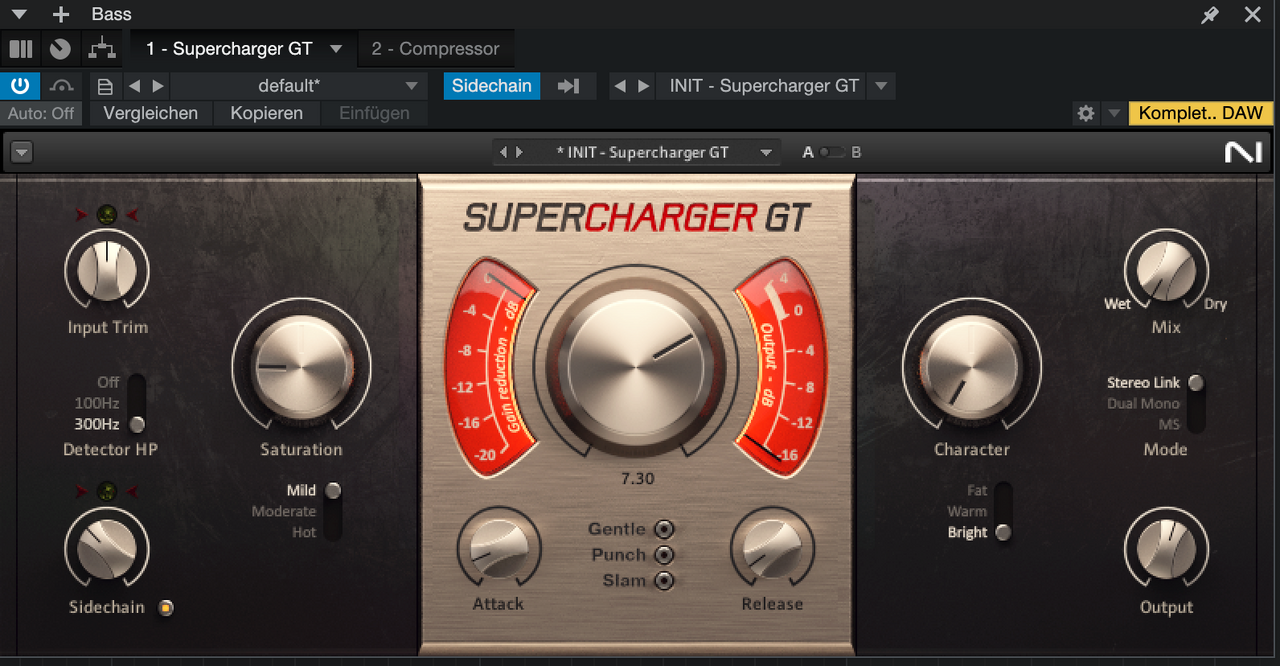Viewport: 1280px width, 666px height.
Task: Click the Native Instruments logo
Action: 1243,153
